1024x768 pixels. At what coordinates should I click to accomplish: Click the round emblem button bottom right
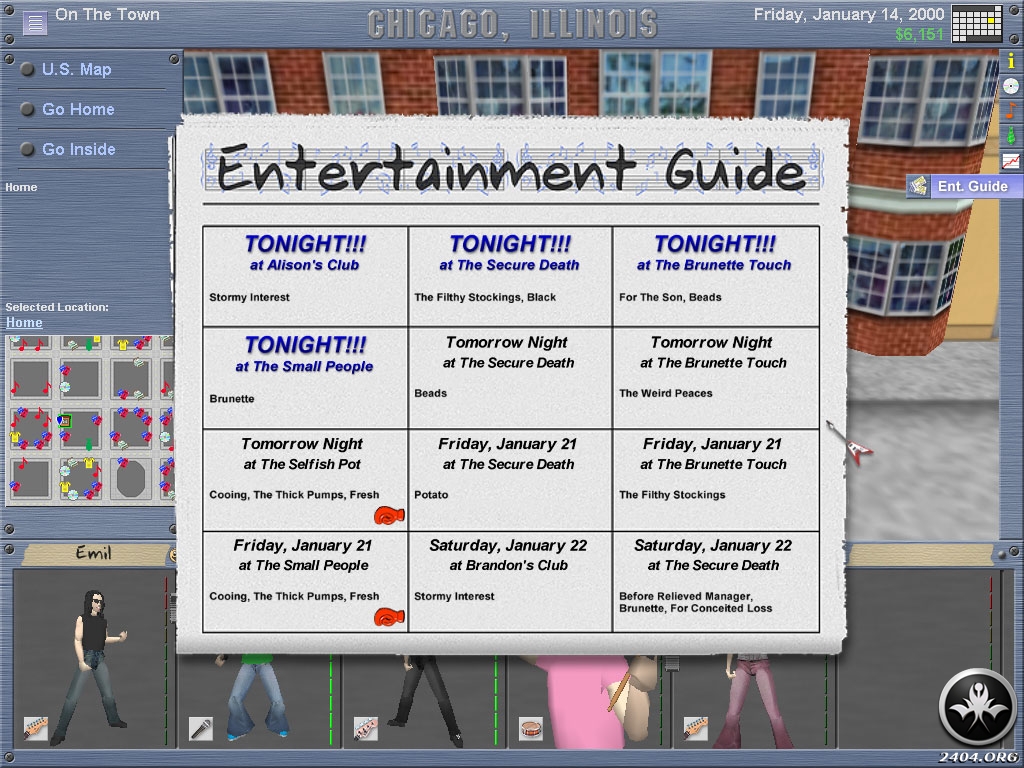(977, 707)
